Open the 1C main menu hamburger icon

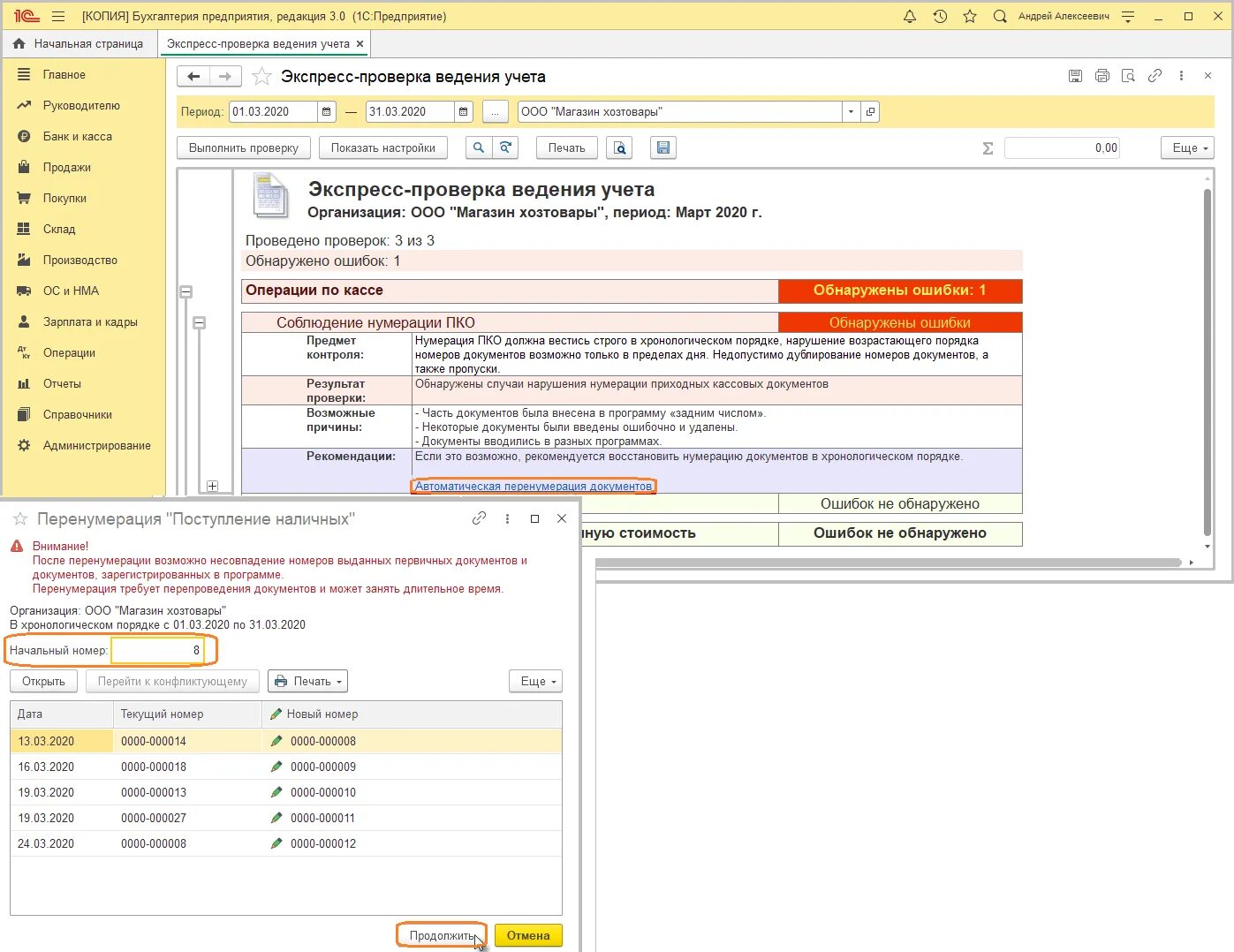click(x=58, y=16)
